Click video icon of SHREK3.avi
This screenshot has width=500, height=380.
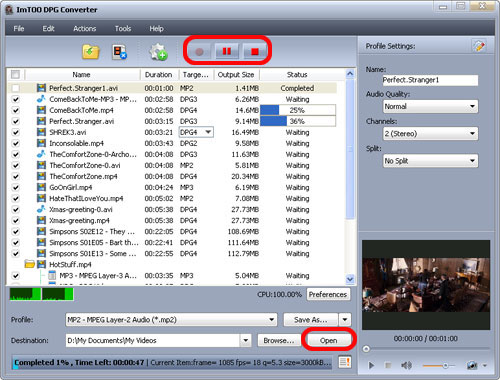[41, 132]
